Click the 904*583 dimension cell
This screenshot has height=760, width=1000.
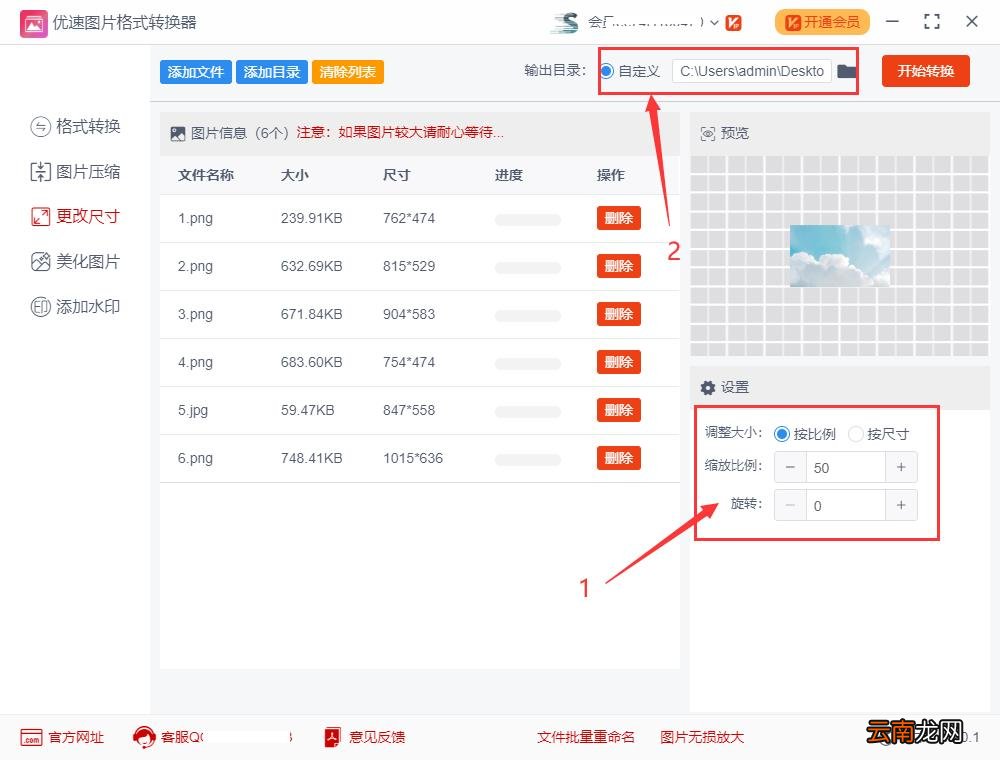(x=409, y=314)
